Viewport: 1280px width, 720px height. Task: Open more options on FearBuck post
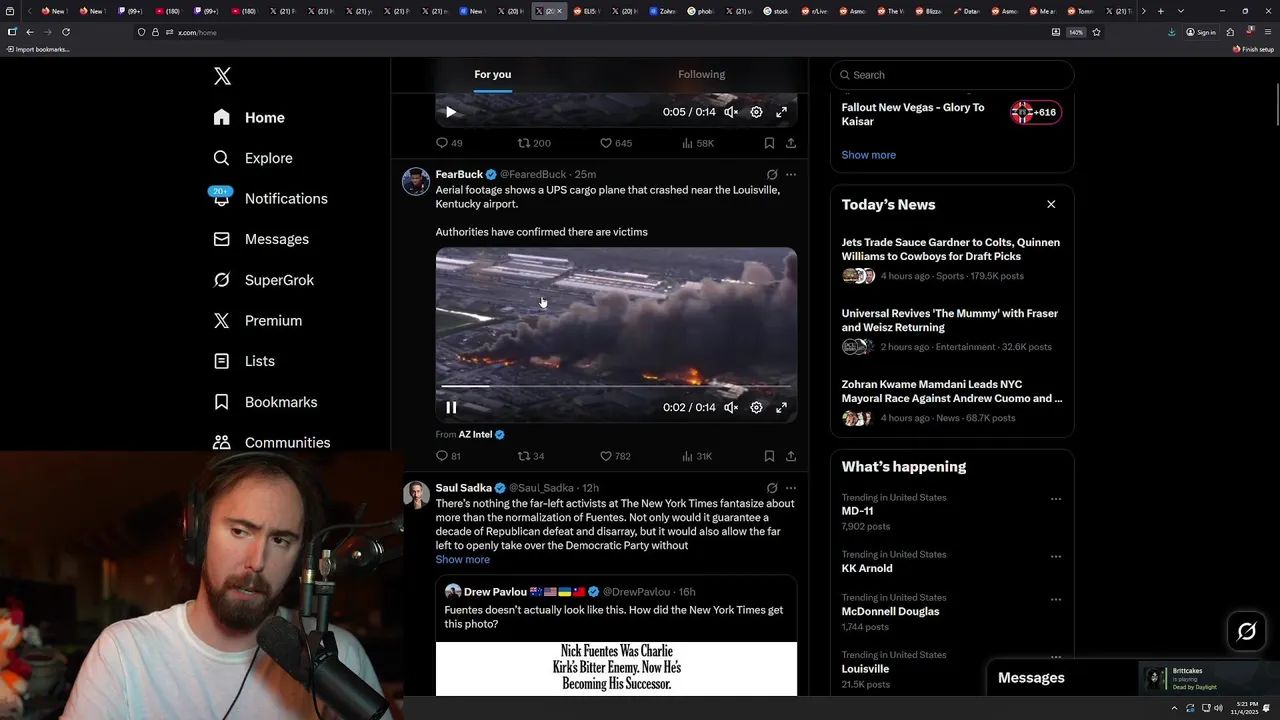(x=791, y=174)
